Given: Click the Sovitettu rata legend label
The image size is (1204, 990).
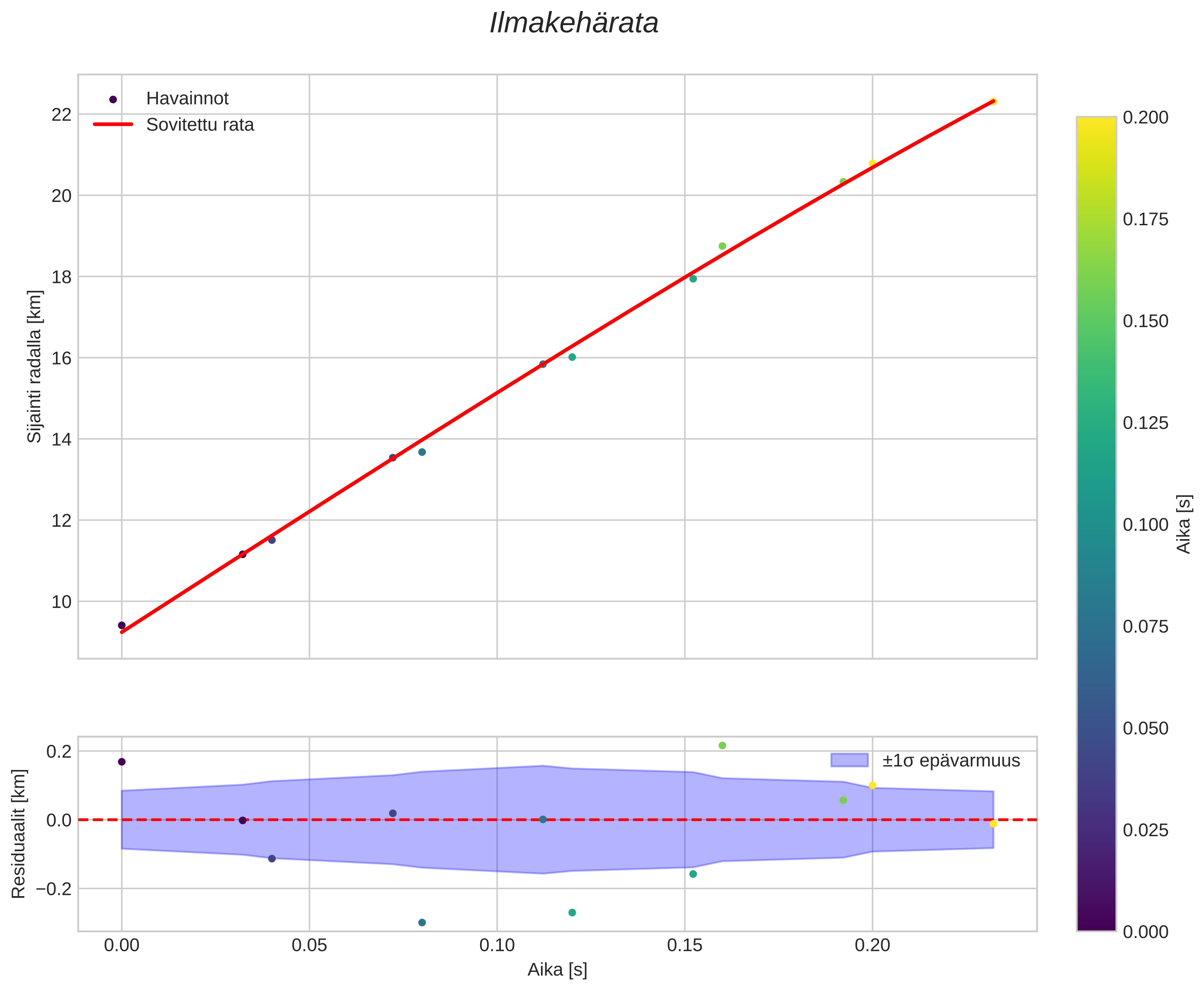Looking at the screenshot, I should pyautogui.click(x=200, y=125).
